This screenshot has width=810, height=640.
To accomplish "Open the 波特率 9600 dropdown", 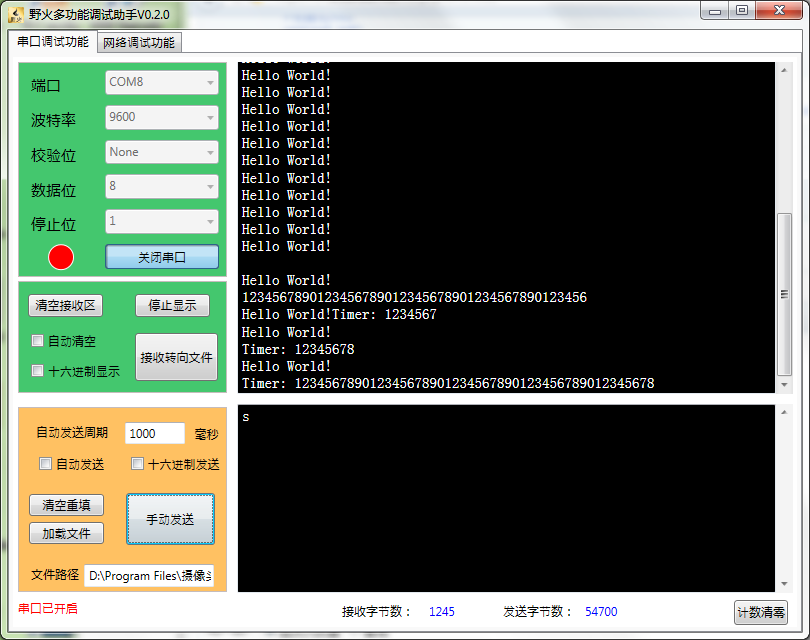I will click(x=162, y=117).
